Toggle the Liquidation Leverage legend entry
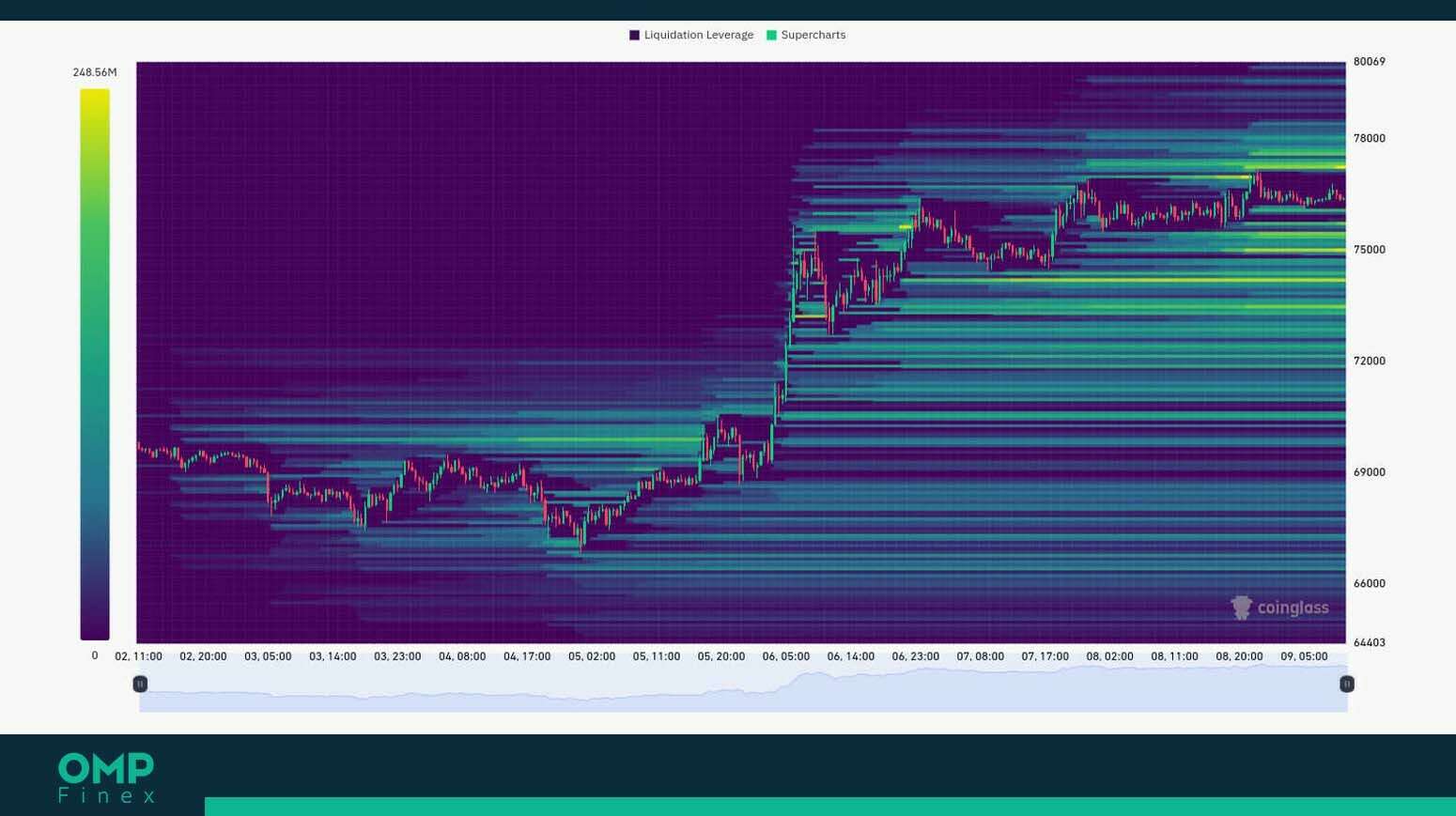This screenshot has width=1456, height=816. click(x=691, y=35)
